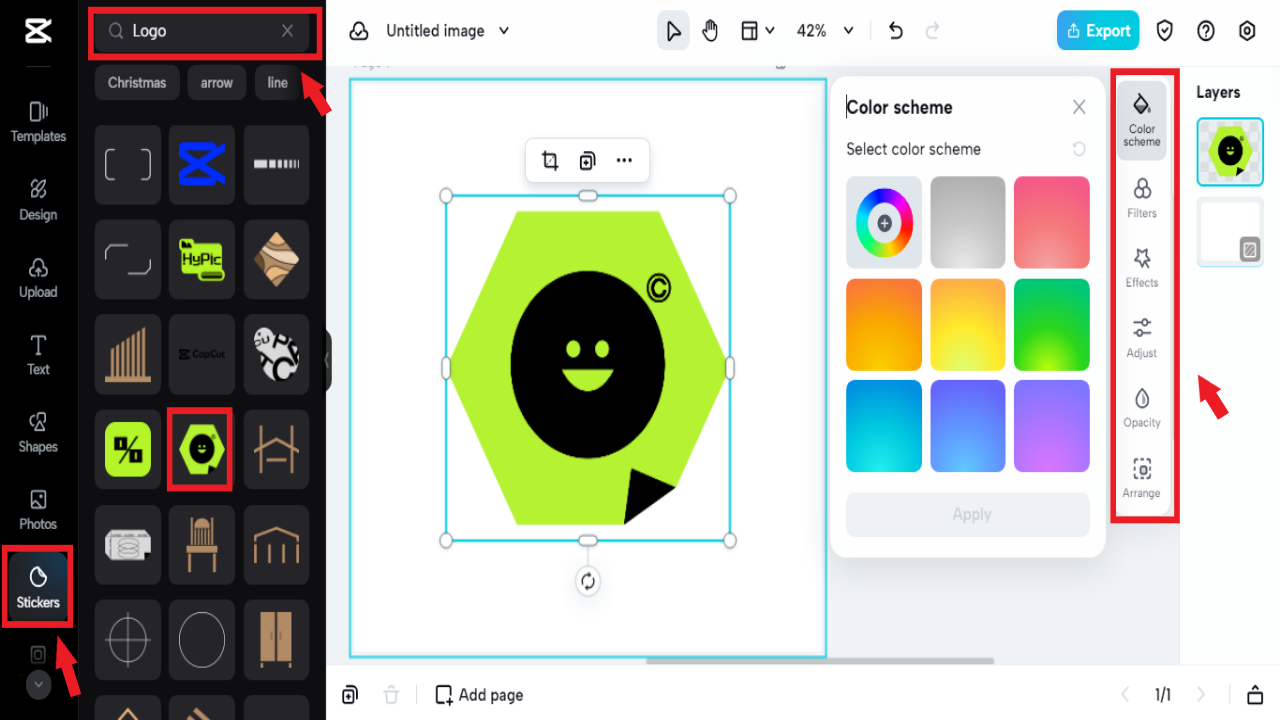Undo the last action
The height and width of the screenshot is (720, 1280).
pos(895,30)
